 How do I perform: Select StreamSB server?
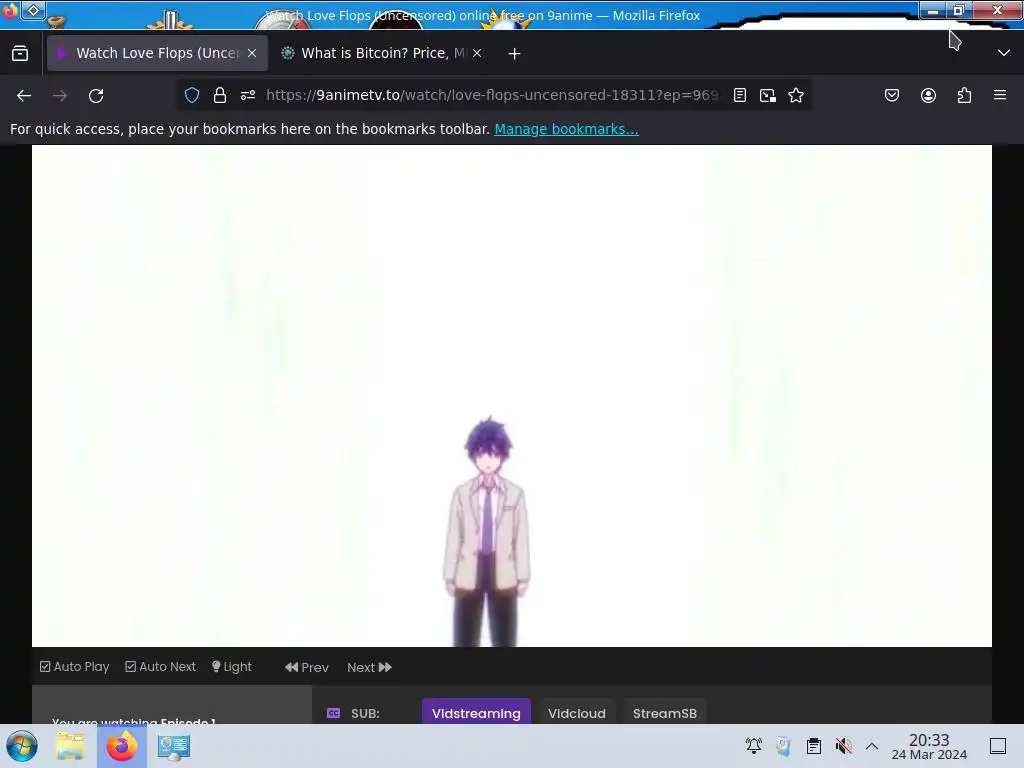pyautogui.click(x=664, y=713)
